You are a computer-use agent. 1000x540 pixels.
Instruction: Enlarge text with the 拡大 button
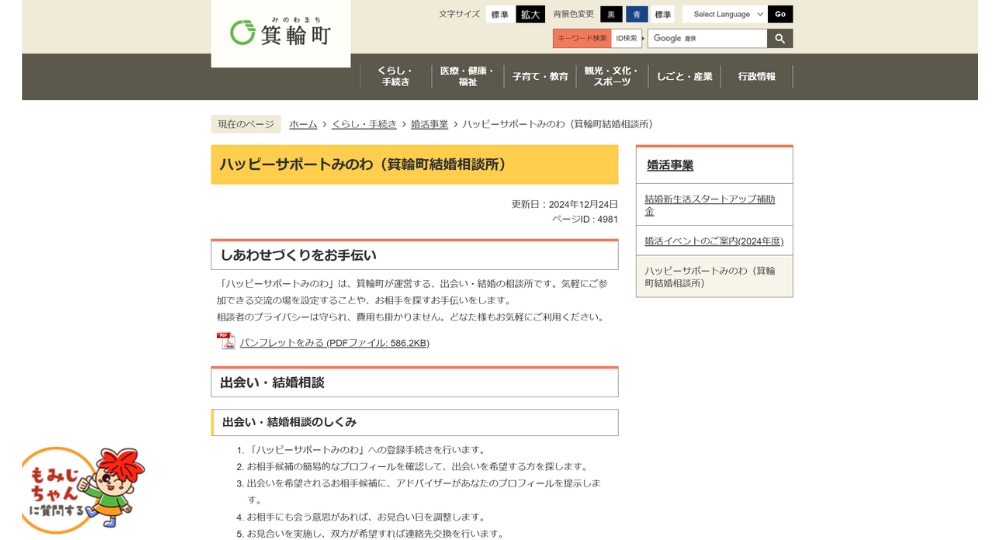(530, 14)
